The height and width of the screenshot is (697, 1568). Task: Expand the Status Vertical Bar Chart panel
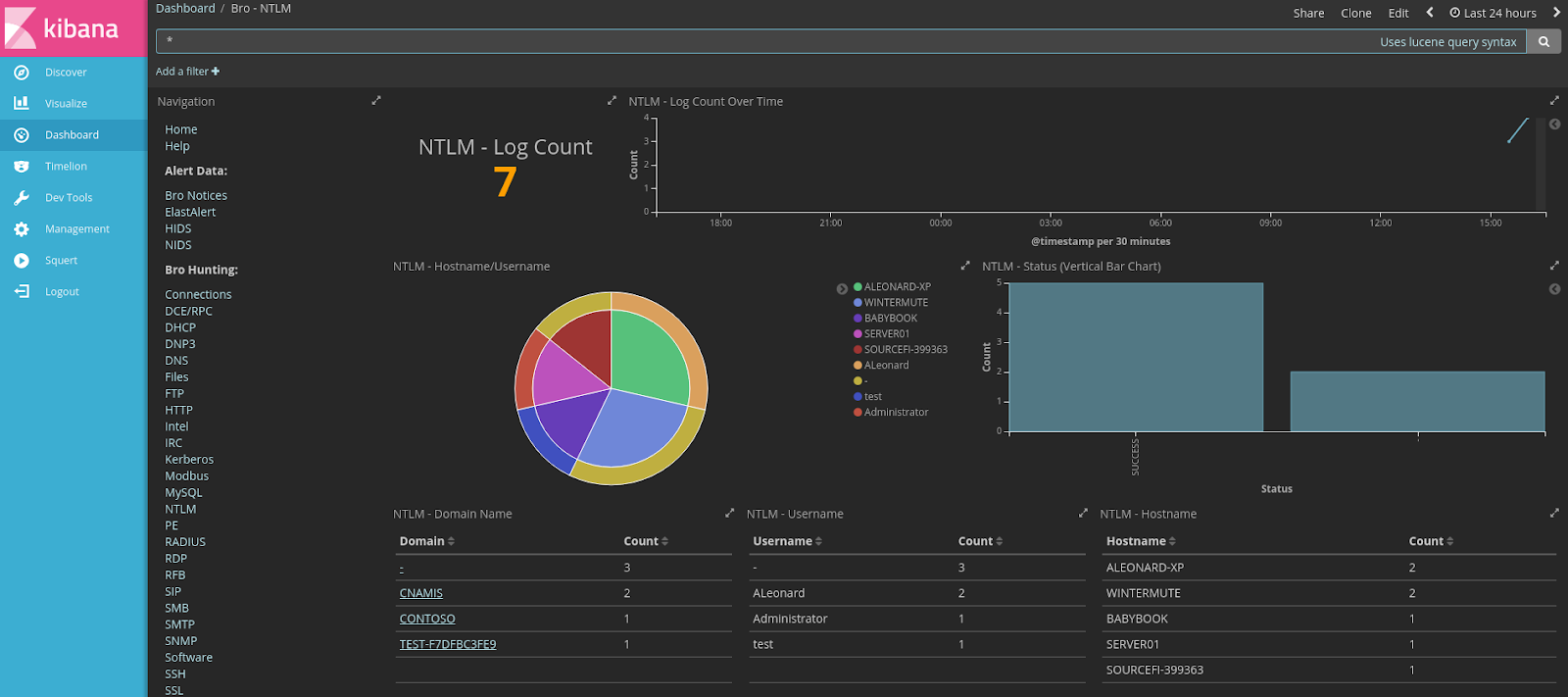coord(1554,266)
